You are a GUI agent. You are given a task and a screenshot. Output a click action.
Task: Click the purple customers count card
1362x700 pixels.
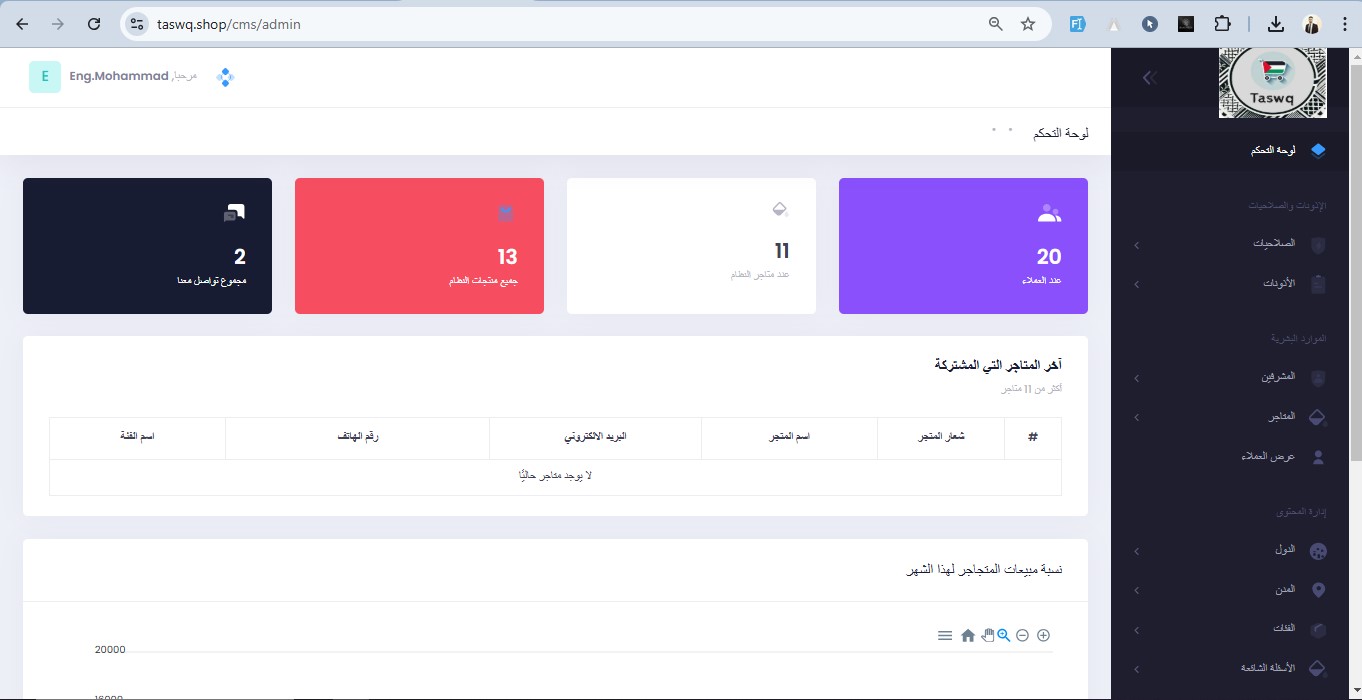click(963, 246)
